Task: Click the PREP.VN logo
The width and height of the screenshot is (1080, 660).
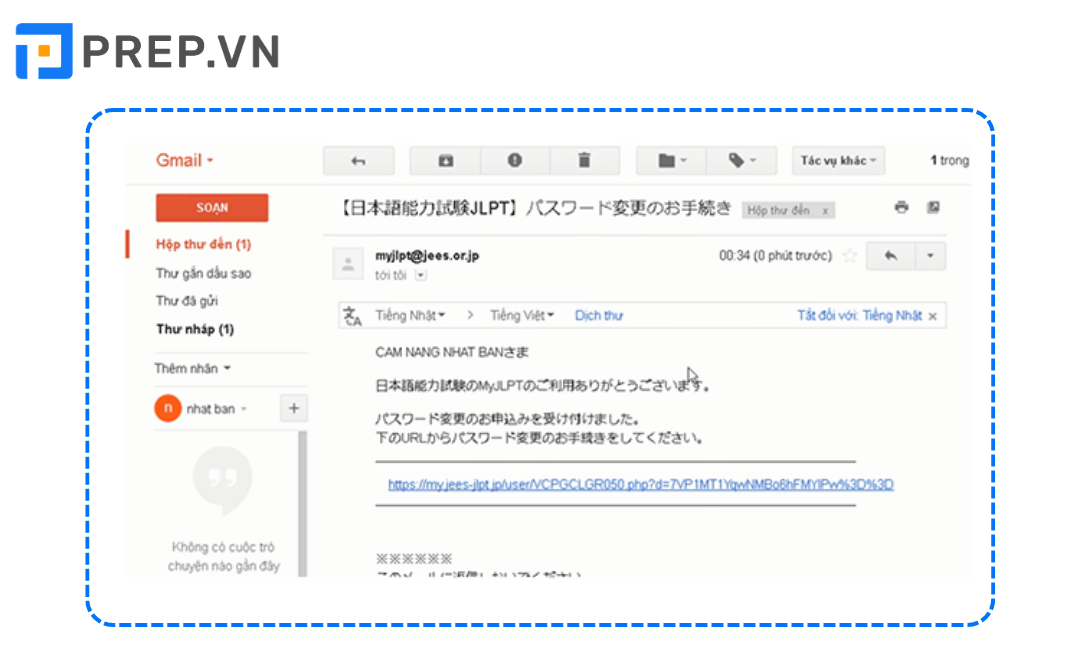Action: coord(147,51)
